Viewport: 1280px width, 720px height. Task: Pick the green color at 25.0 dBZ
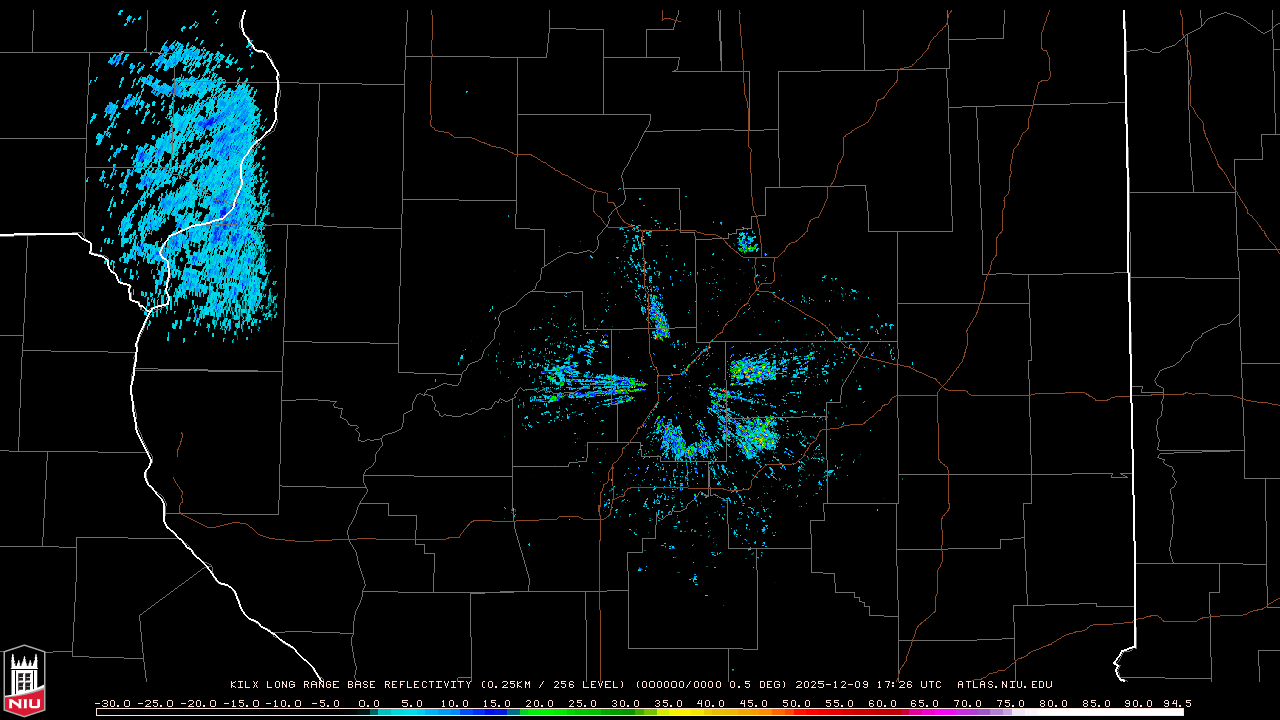click(582, 712)
